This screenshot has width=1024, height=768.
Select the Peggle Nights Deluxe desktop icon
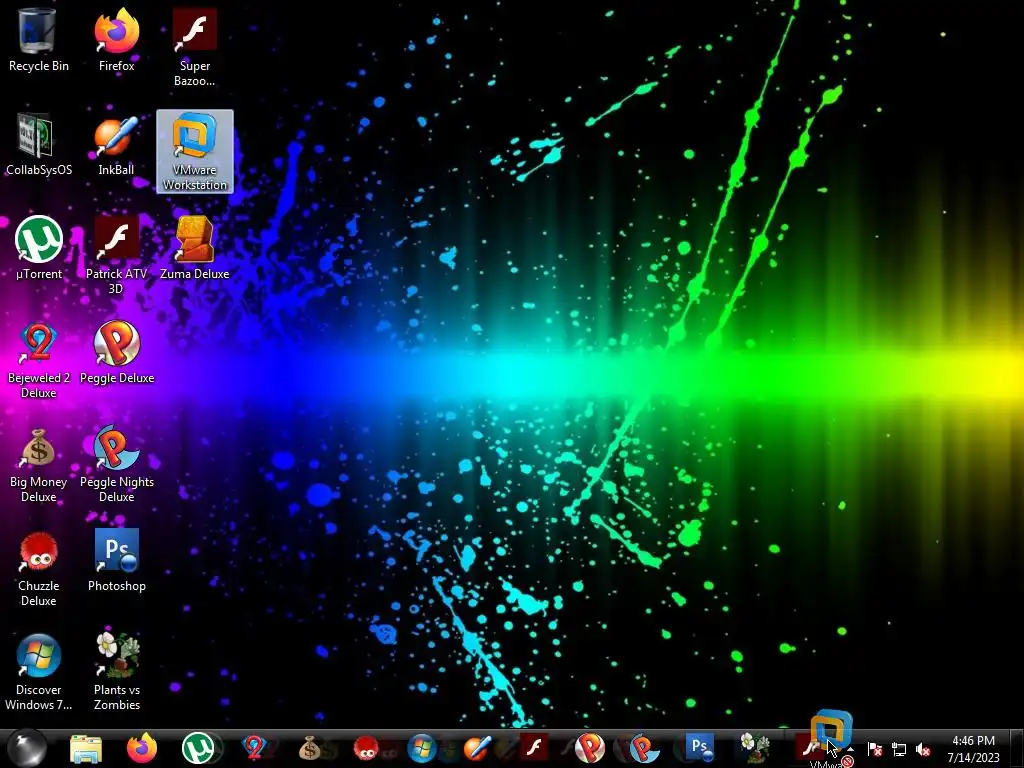[116, 464]
